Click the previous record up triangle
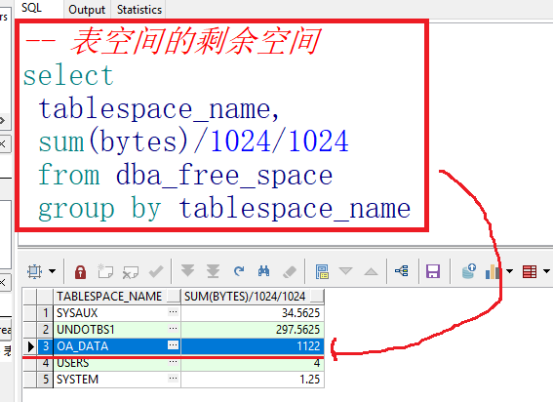The width and height of the screenshot is (554, 403). tap(371, 271)
